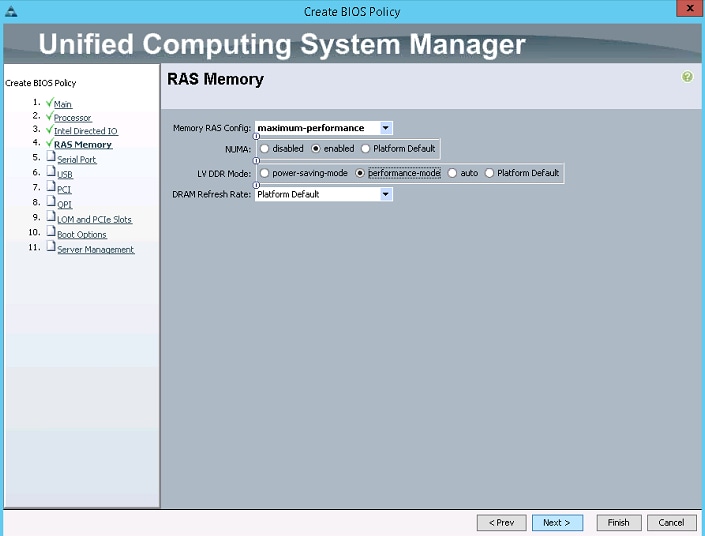Cancel the Create BIOS Policy wizard

[x=671, y=523]
